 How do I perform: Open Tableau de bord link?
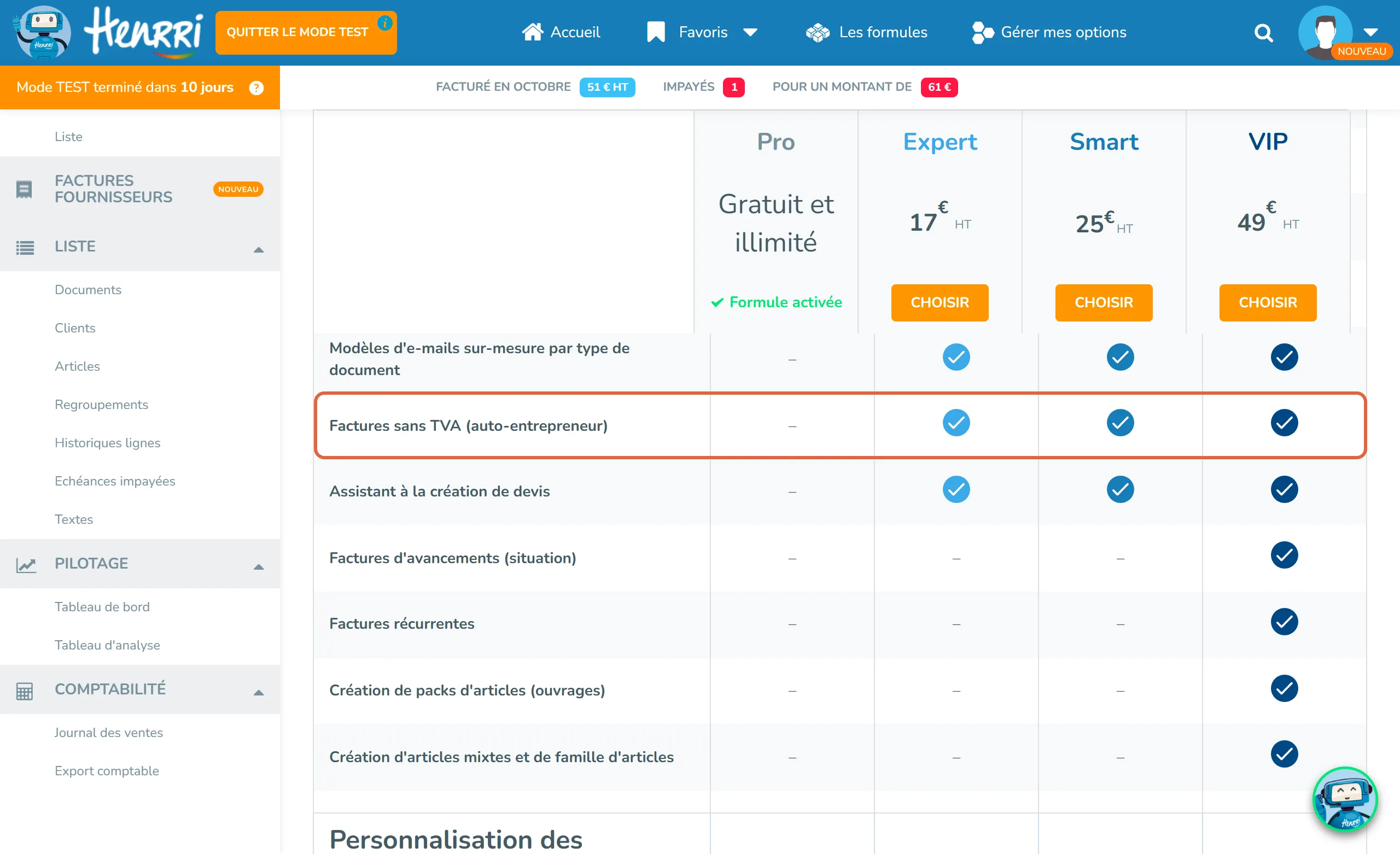coord(102,606)
